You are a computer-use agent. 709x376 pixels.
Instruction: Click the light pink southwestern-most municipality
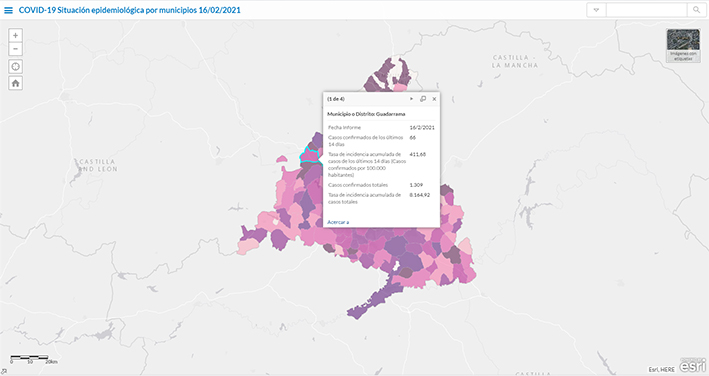[247, 247]
